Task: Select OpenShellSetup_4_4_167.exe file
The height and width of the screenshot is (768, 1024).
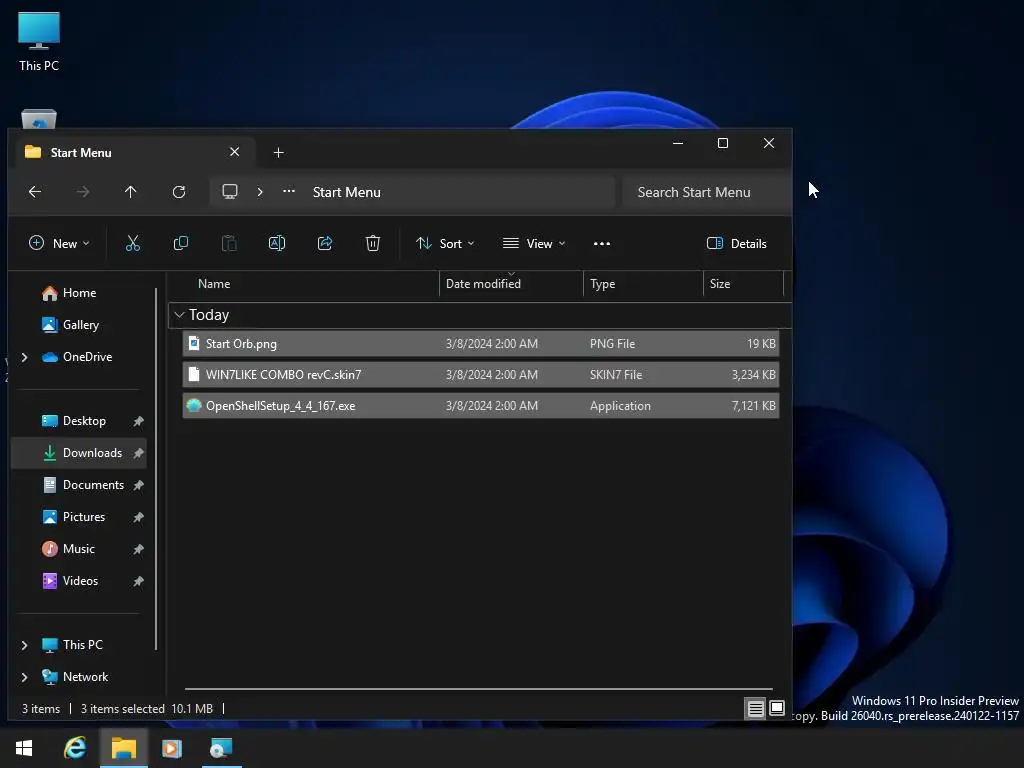Action: click(x=481, y=406)
